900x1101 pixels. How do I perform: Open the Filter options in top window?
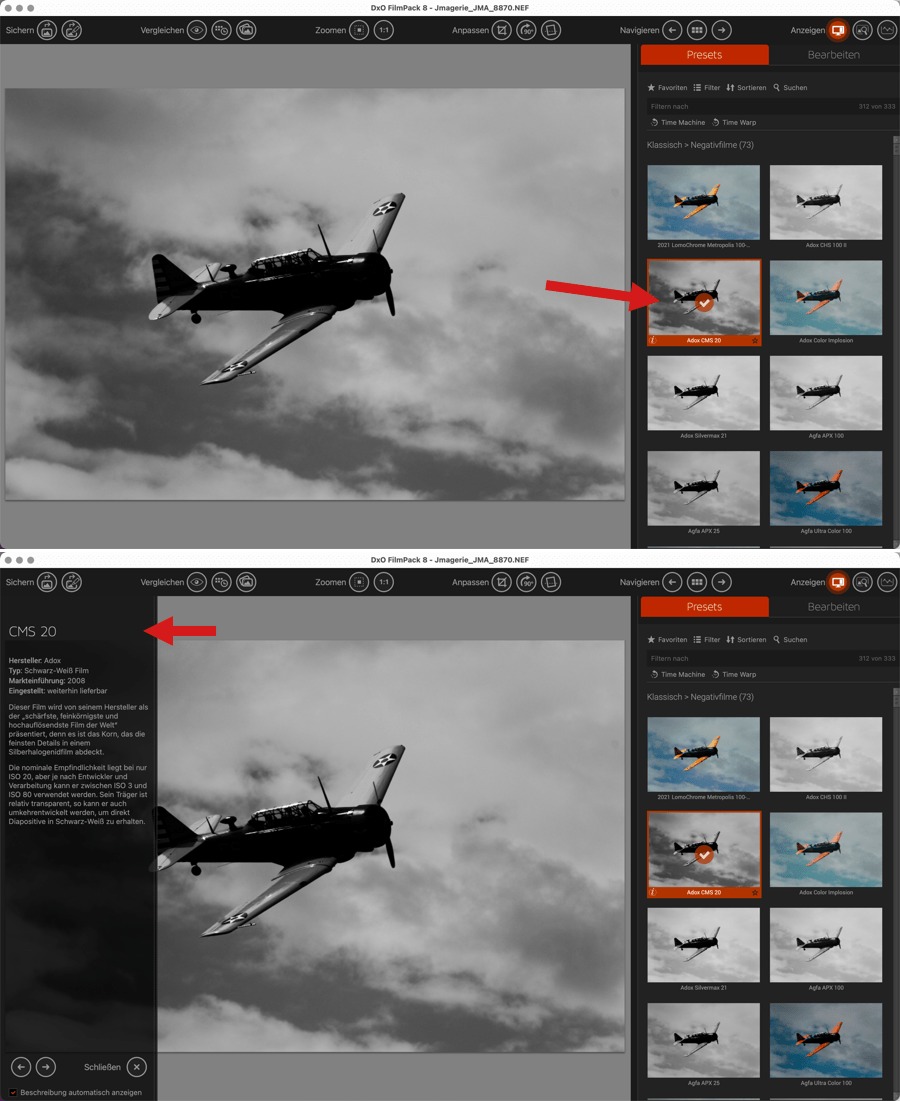[x=706, y=88]
